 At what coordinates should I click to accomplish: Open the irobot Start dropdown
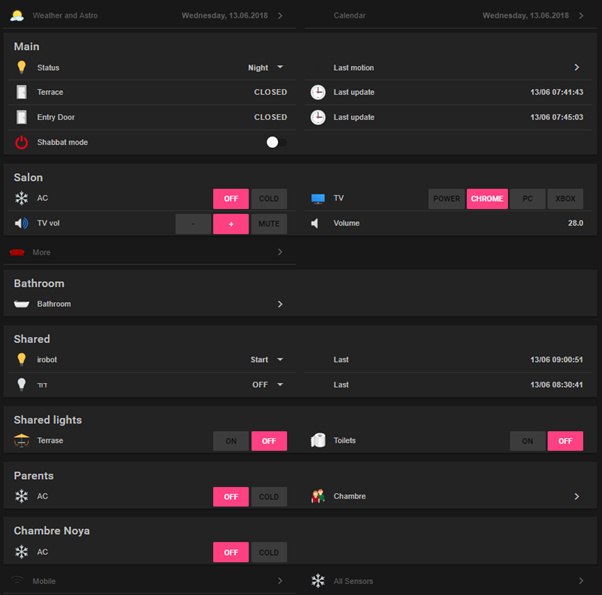266,360
